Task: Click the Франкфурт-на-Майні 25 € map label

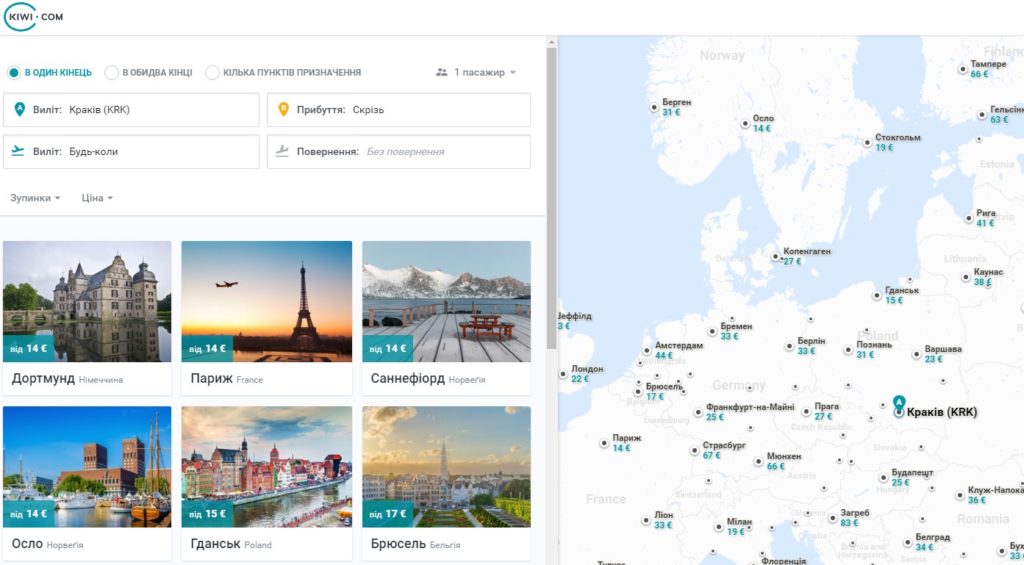Action: click(x=750, y=412)
